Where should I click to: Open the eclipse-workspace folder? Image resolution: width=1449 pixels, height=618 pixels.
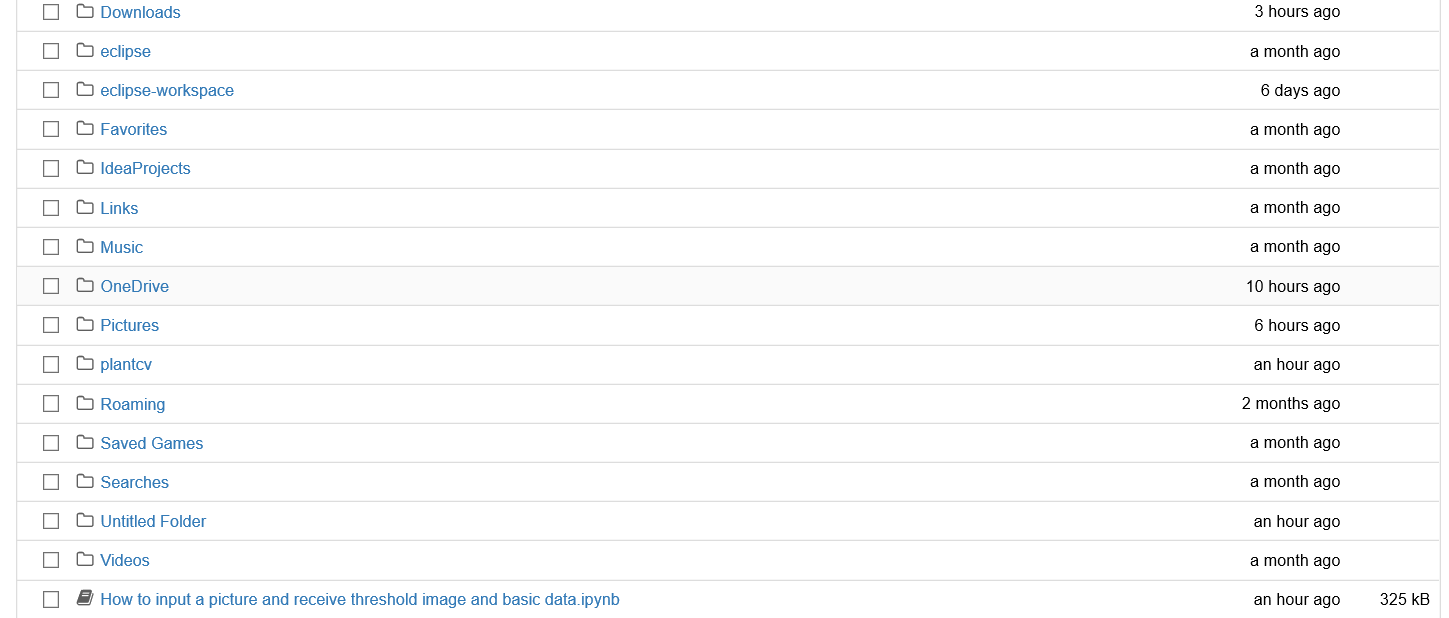tap(166, 90)
